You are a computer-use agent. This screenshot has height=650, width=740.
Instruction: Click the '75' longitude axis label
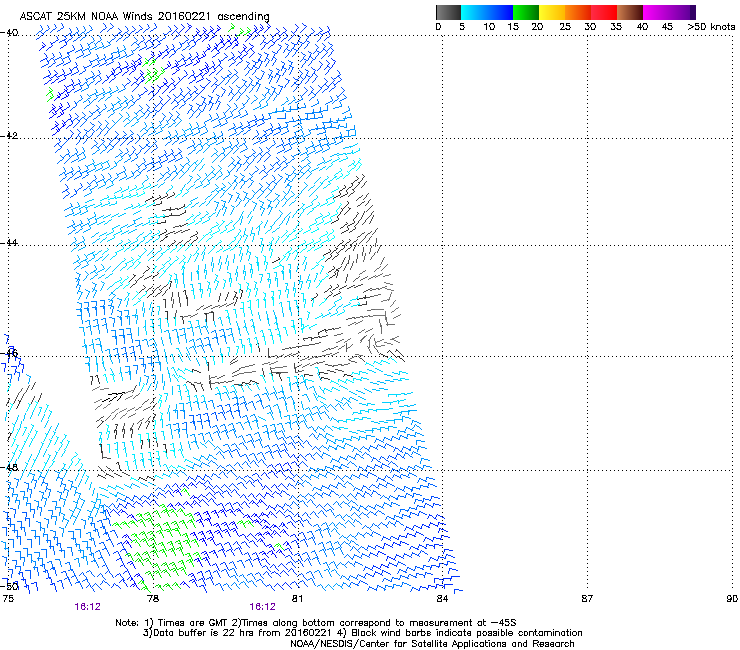(8, 599)
